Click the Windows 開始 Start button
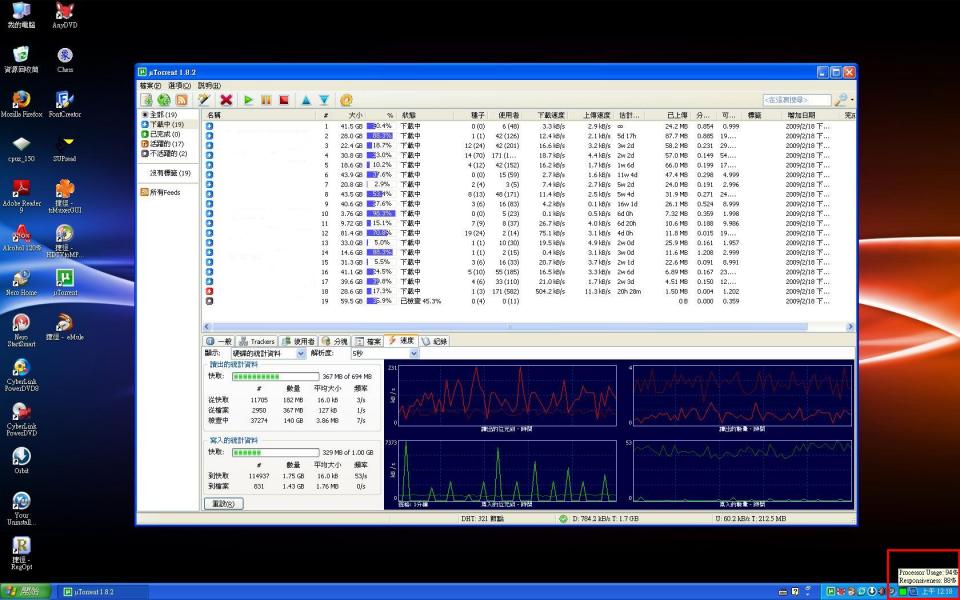The width and height of the screenshot is (960, 600). [x=25, y=592]
